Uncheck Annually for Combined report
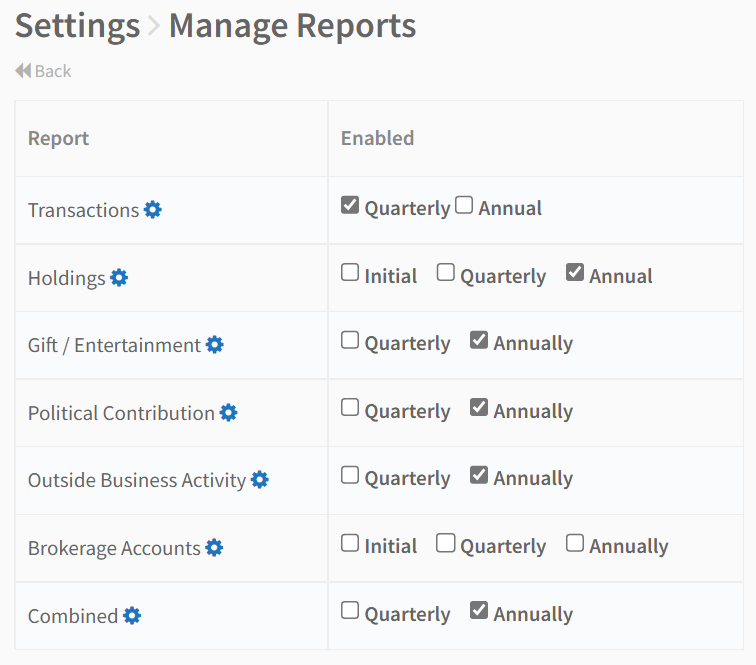The height and width of the screenshot is (665, 756). [x=479, y=610]
